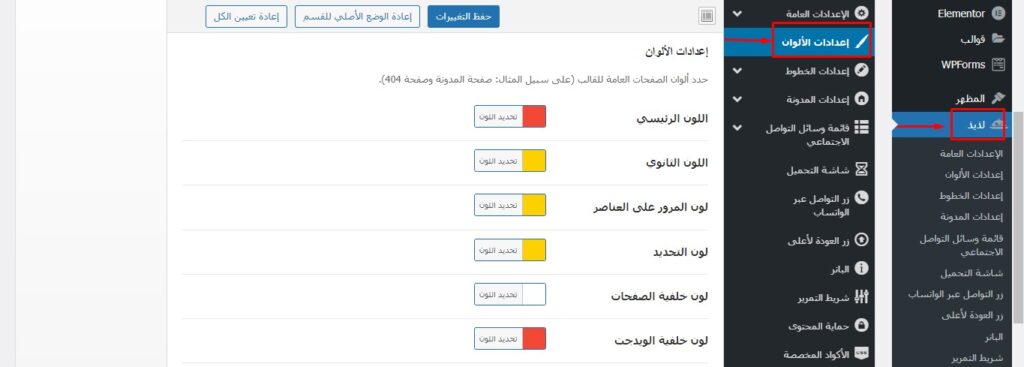Image resolution: width=1024 pixels, height=367 pixels.
Task: Expand the social media menu chevron
Action: click(737, 127)
